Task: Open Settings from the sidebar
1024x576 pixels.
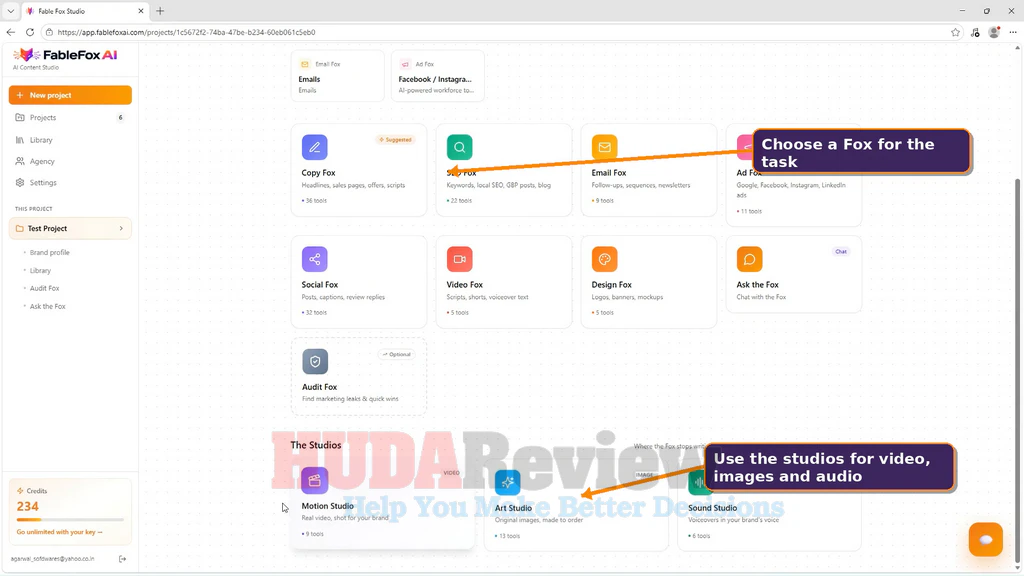Action: (70, 183)
